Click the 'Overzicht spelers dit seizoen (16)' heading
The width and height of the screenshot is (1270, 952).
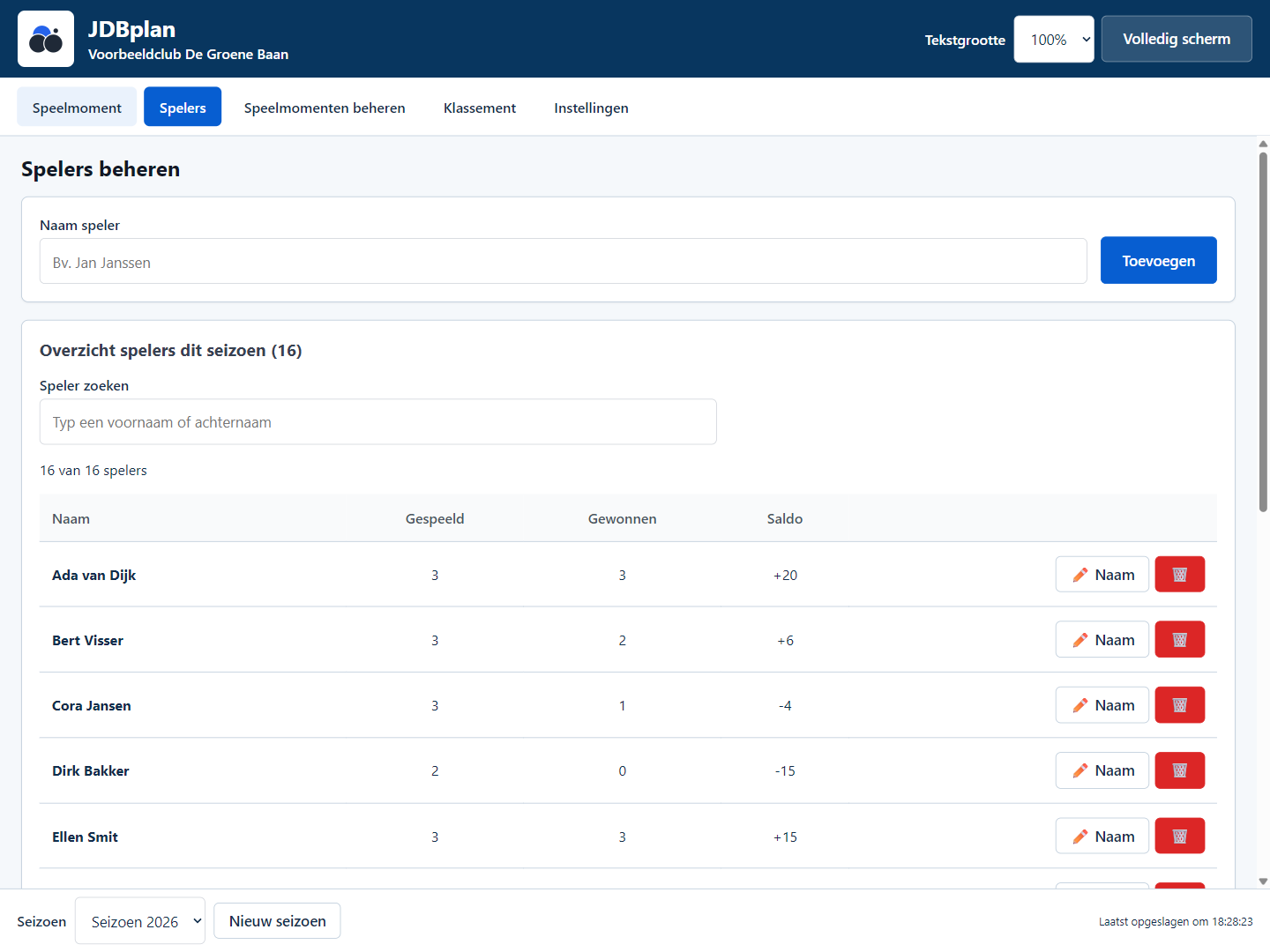[x=171, y=350]
